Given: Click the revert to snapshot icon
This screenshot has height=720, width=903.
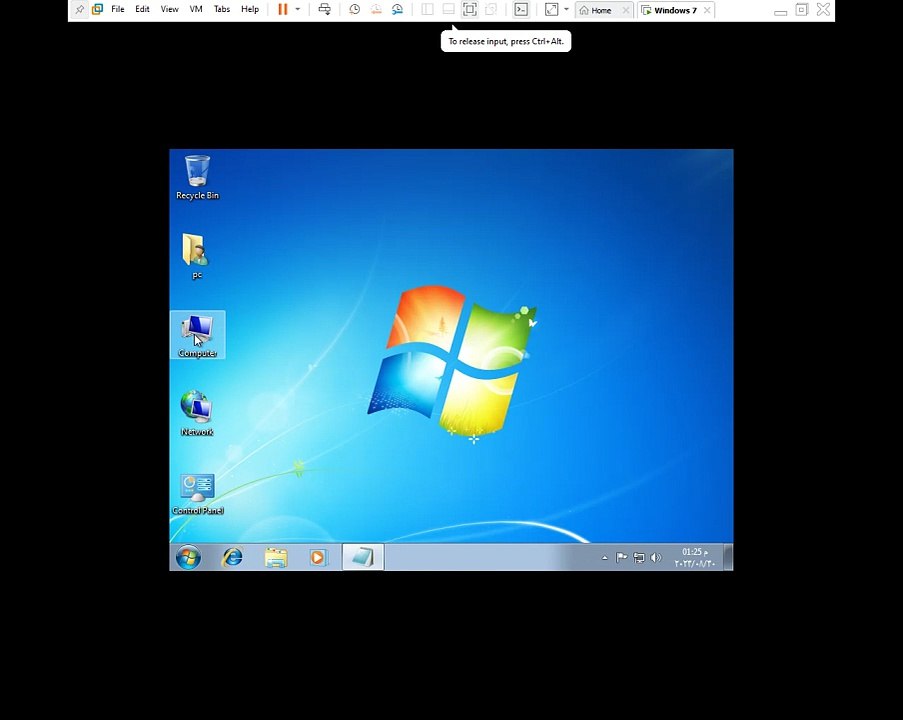Looking at the screenshot, I should pos(376,9).
